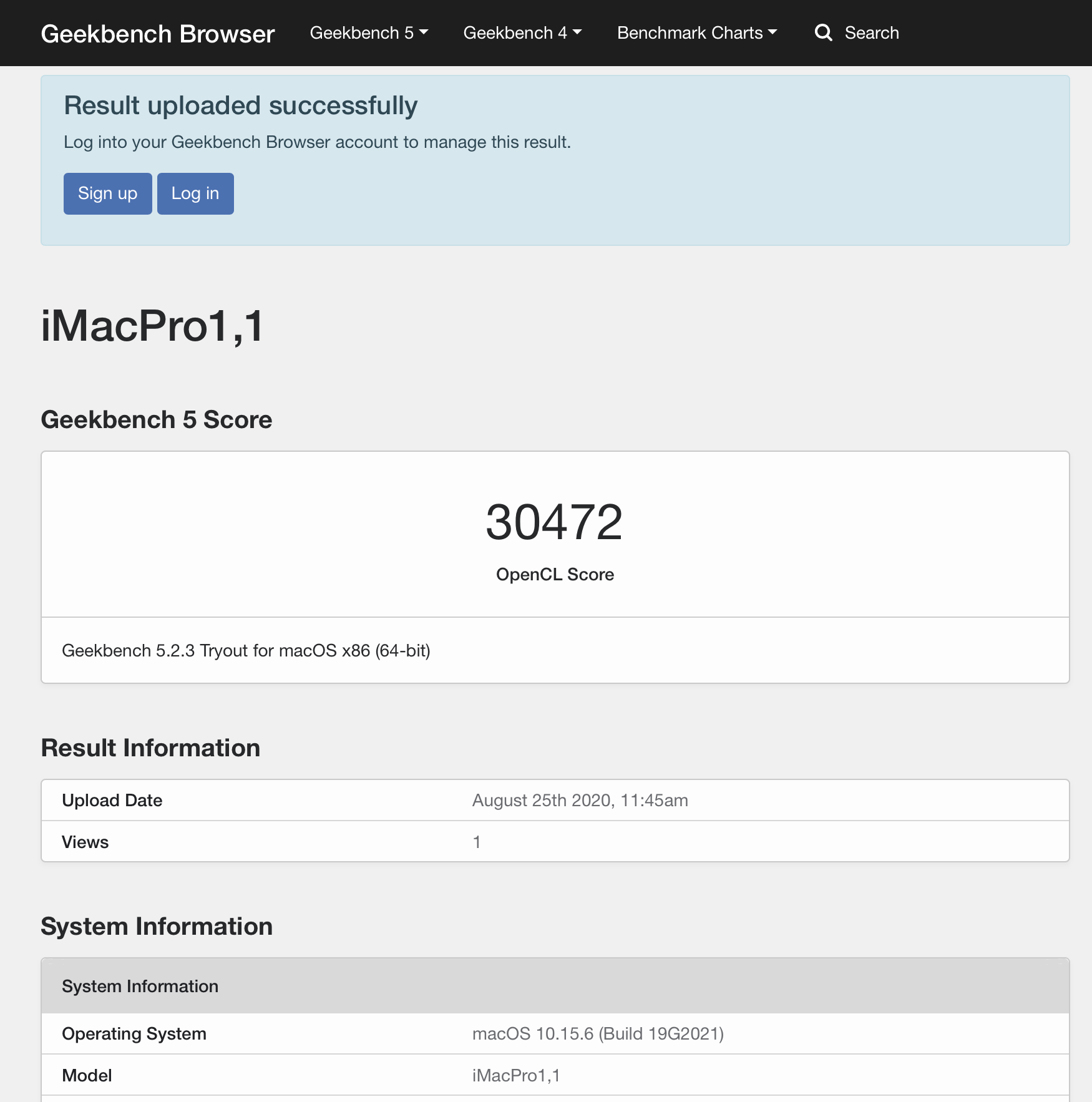Click the Geekbench 5.2.3 Tryout version text
Screen dimensions: 1092x1102
[246, 650]
